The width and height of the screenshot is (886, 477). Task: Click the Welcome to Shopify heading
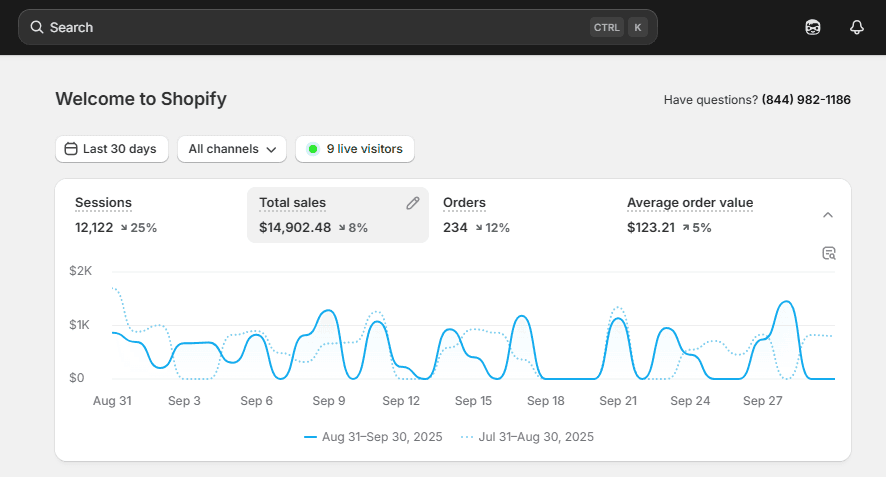point(141,99)
